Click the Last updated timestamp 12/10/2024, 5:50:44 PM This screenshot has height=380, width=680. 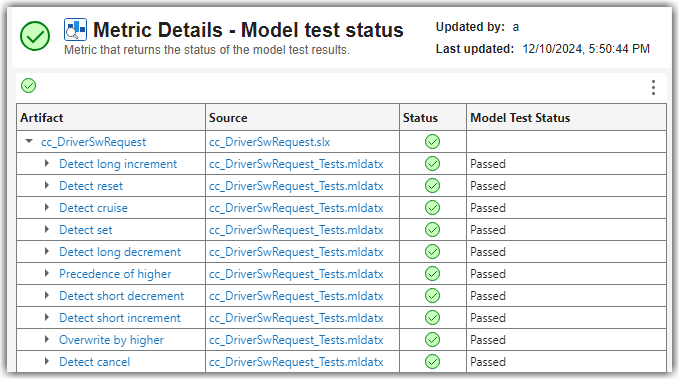(x=586, y=49)
